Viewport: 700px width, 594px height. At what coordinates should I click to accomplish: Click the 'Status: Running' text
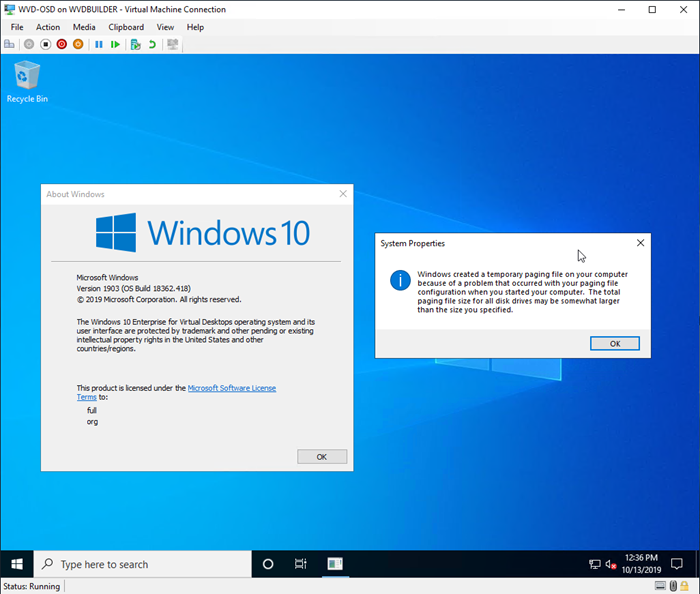coord(31,586)
